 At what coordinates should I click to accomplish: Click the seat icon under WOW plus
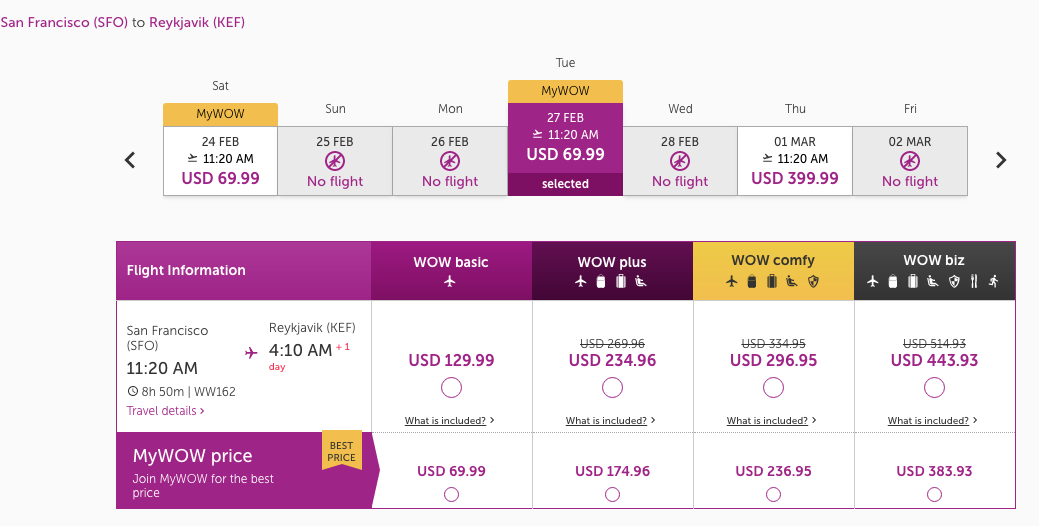coord(639,282)
